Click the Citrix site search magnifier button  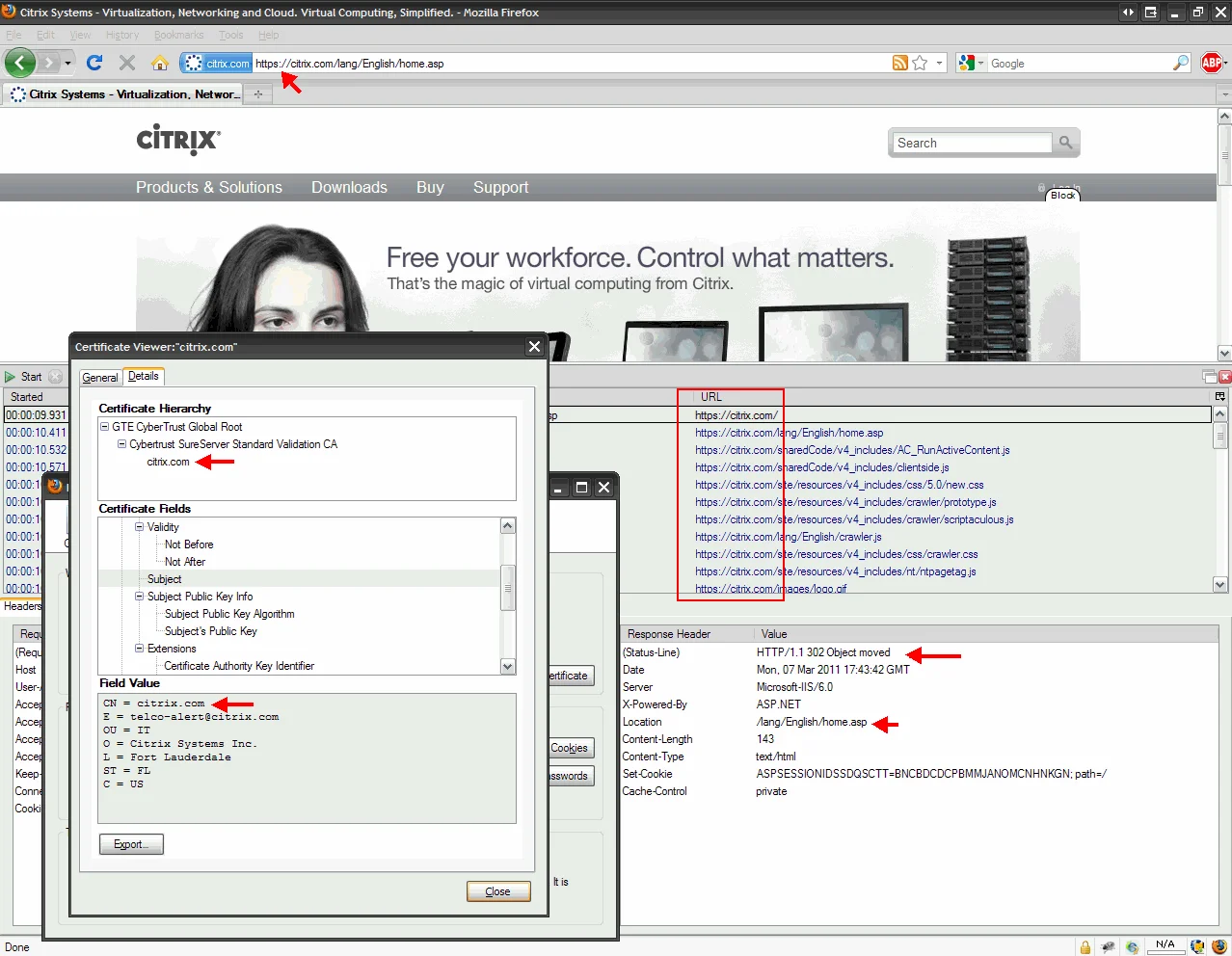pyautogui.click(x=1065, y=143)
